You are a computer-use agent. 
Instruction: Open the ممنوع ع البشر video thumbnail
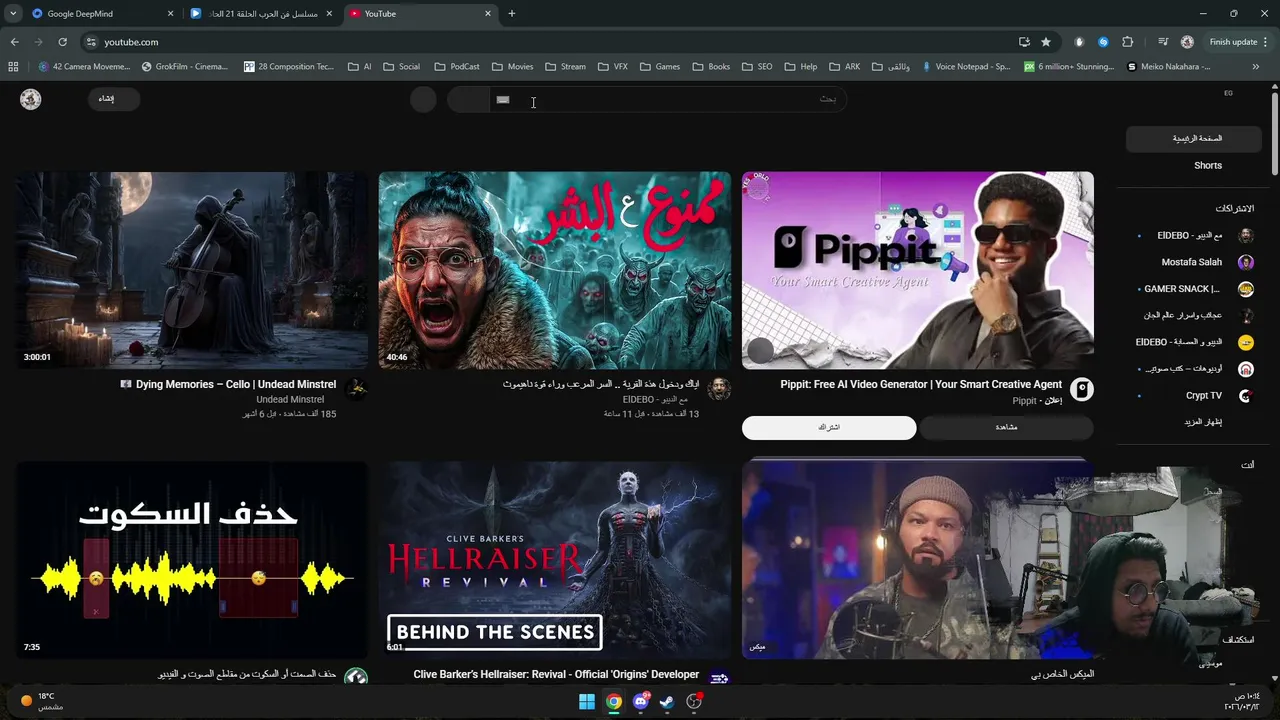click(555, 270)
